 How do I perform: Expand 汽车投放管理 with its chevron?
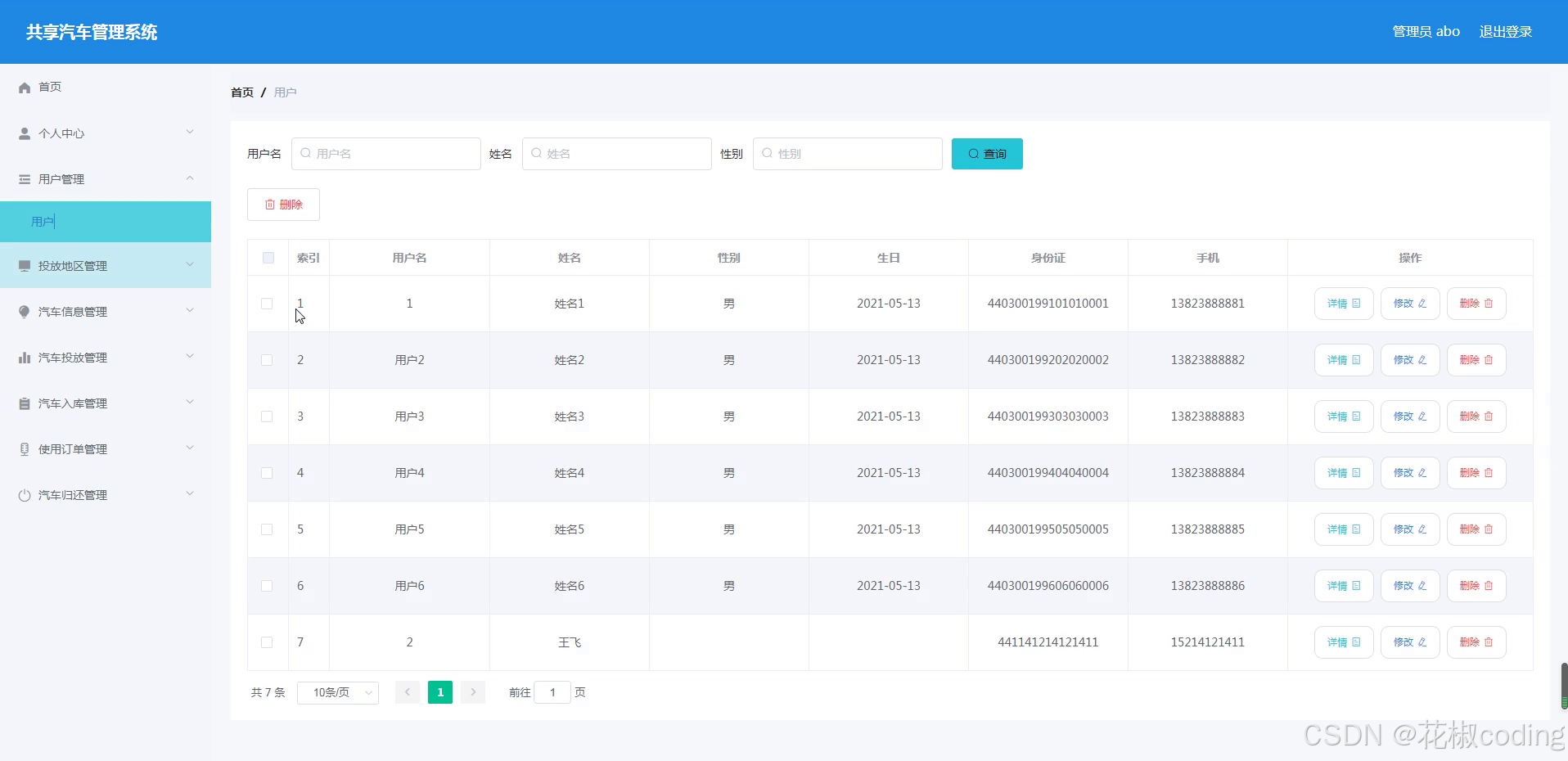pyautogui.click(x=190, y=356)
